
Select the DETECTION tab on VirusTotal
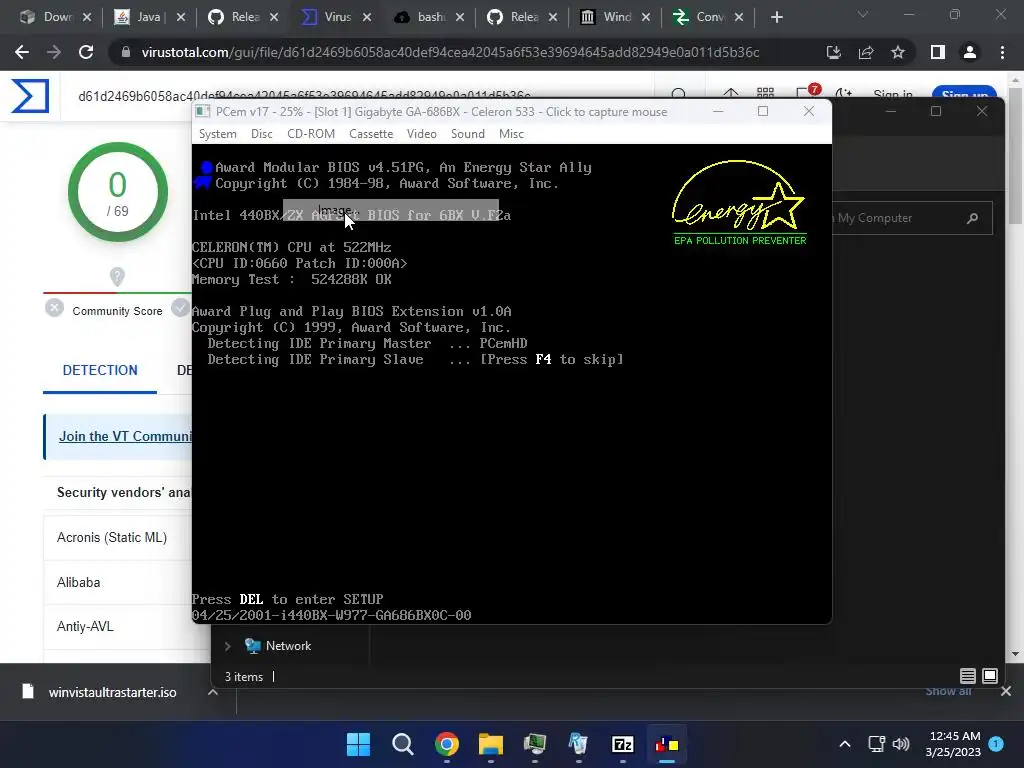pos(100,370)
